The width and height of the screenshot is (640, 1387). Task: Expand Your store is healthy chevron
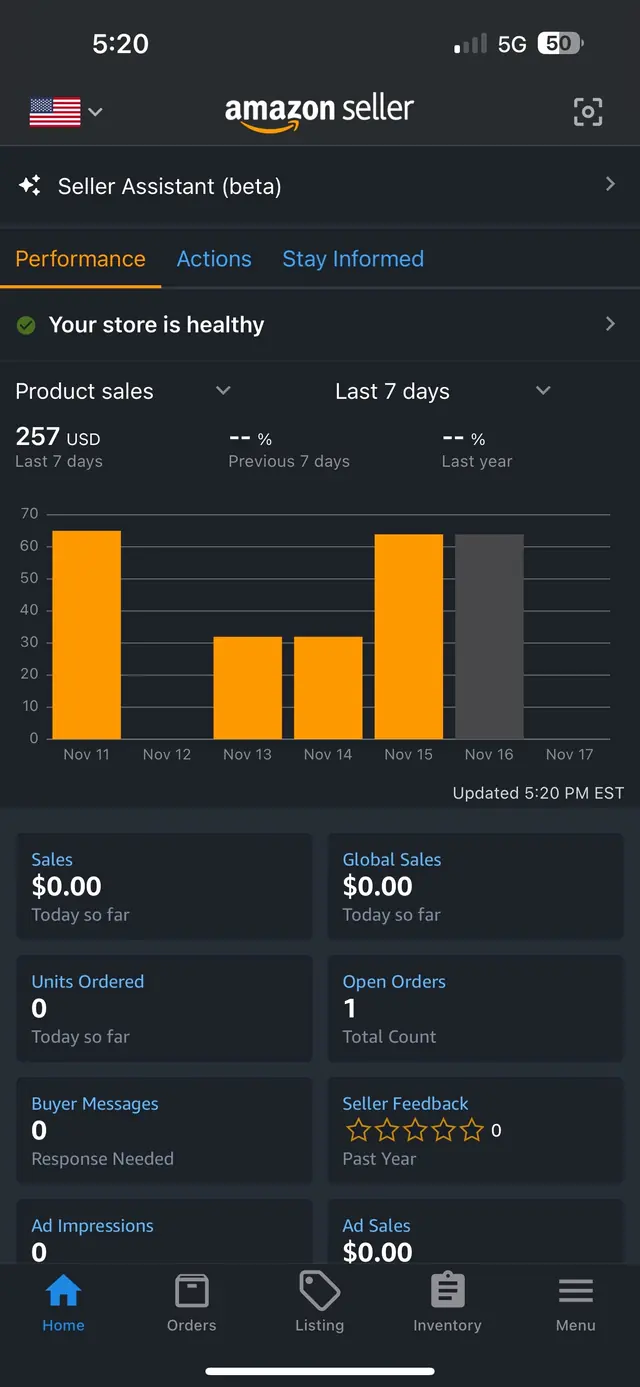tap(610, 324)
